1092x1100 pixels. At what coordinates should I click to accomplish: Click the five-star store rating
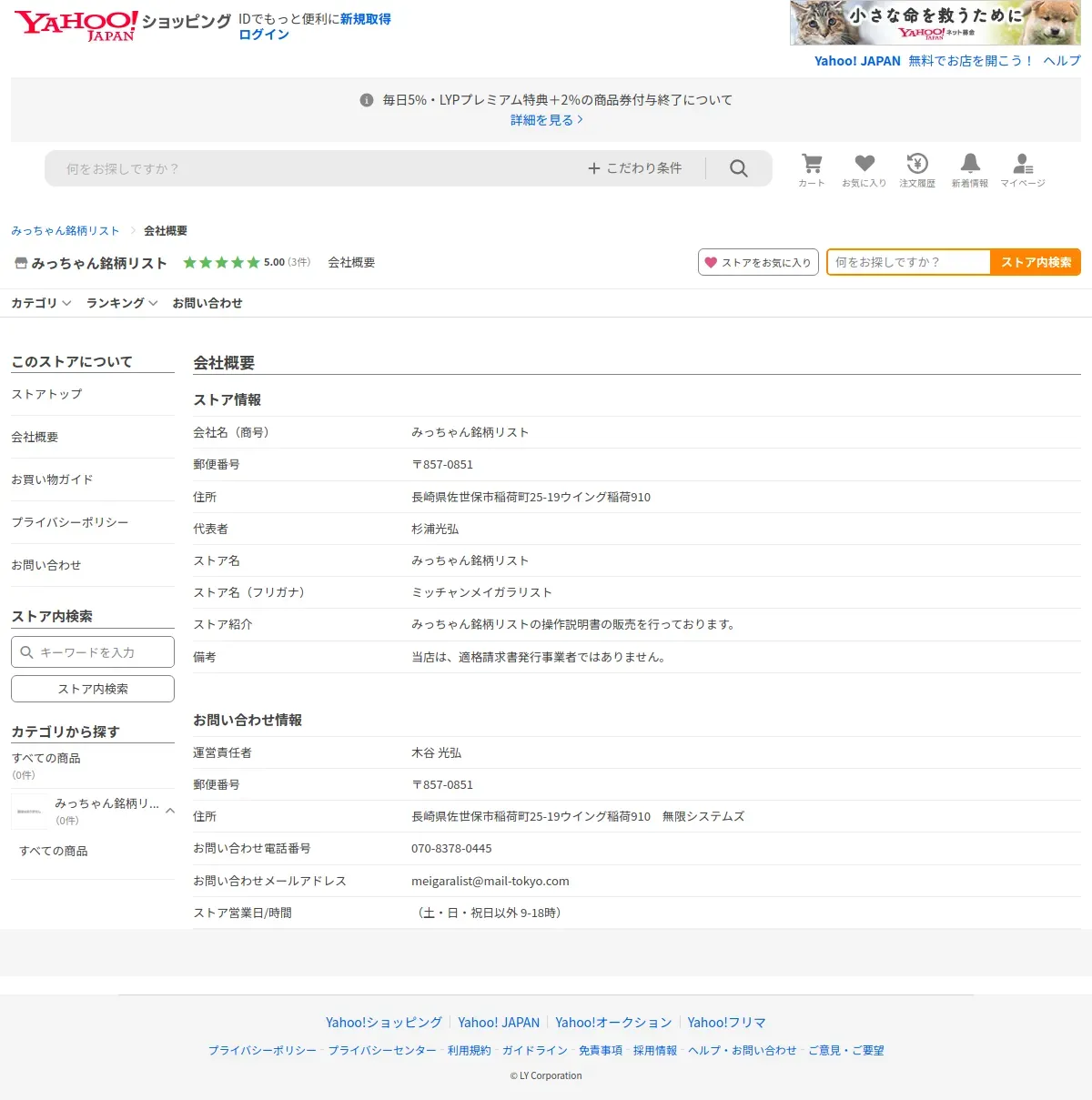(x=221, y=262)
